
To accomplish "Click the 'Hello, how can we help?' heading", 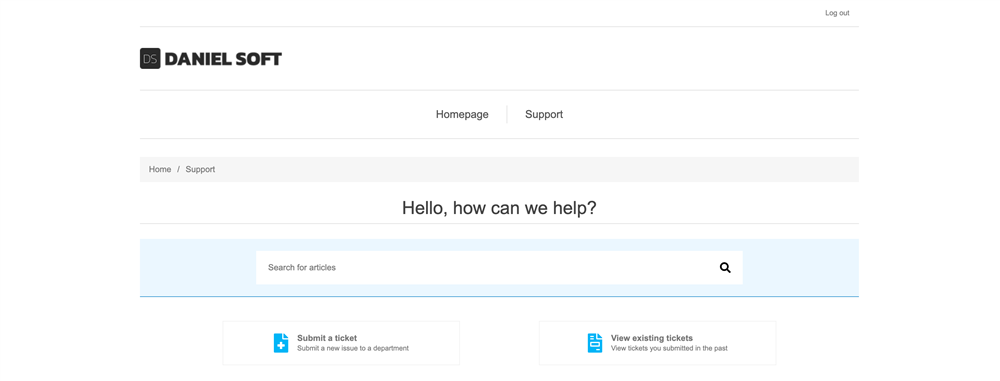I will coord(499,207).
